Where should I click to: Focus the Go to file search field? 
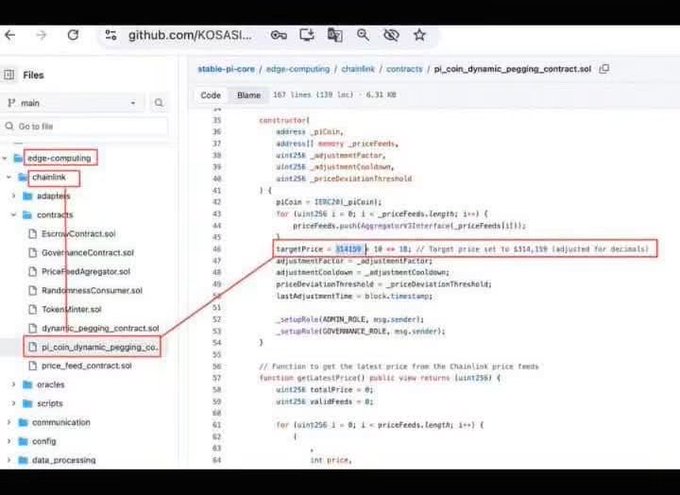point(85,126)
